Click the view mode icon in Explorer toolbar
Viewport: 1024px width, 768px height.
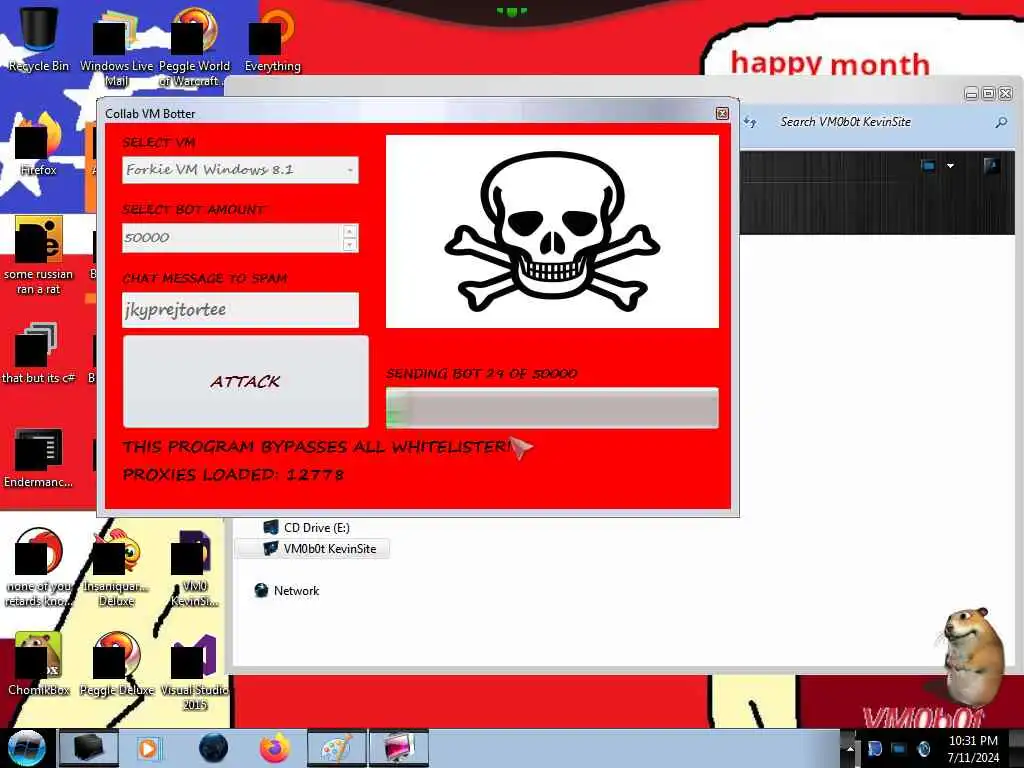pos(928,166)
